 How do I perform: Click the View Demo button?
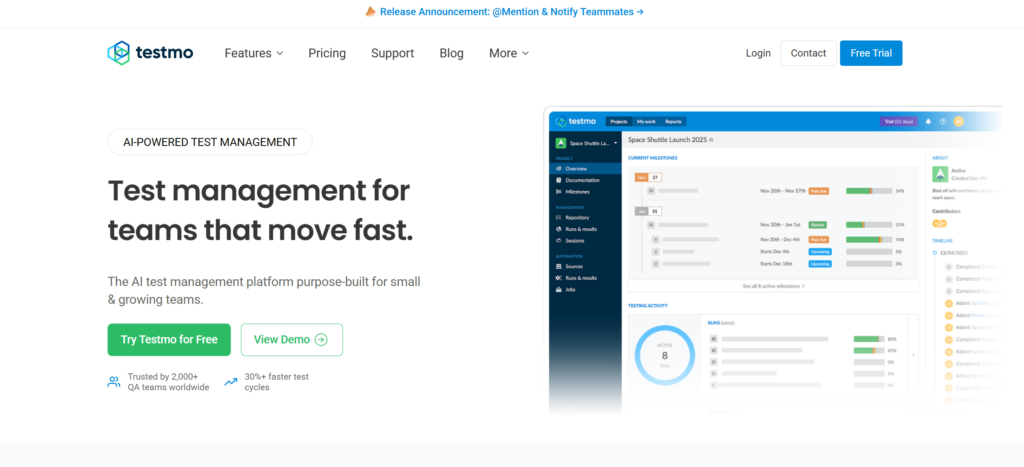[x=292, y=340]
